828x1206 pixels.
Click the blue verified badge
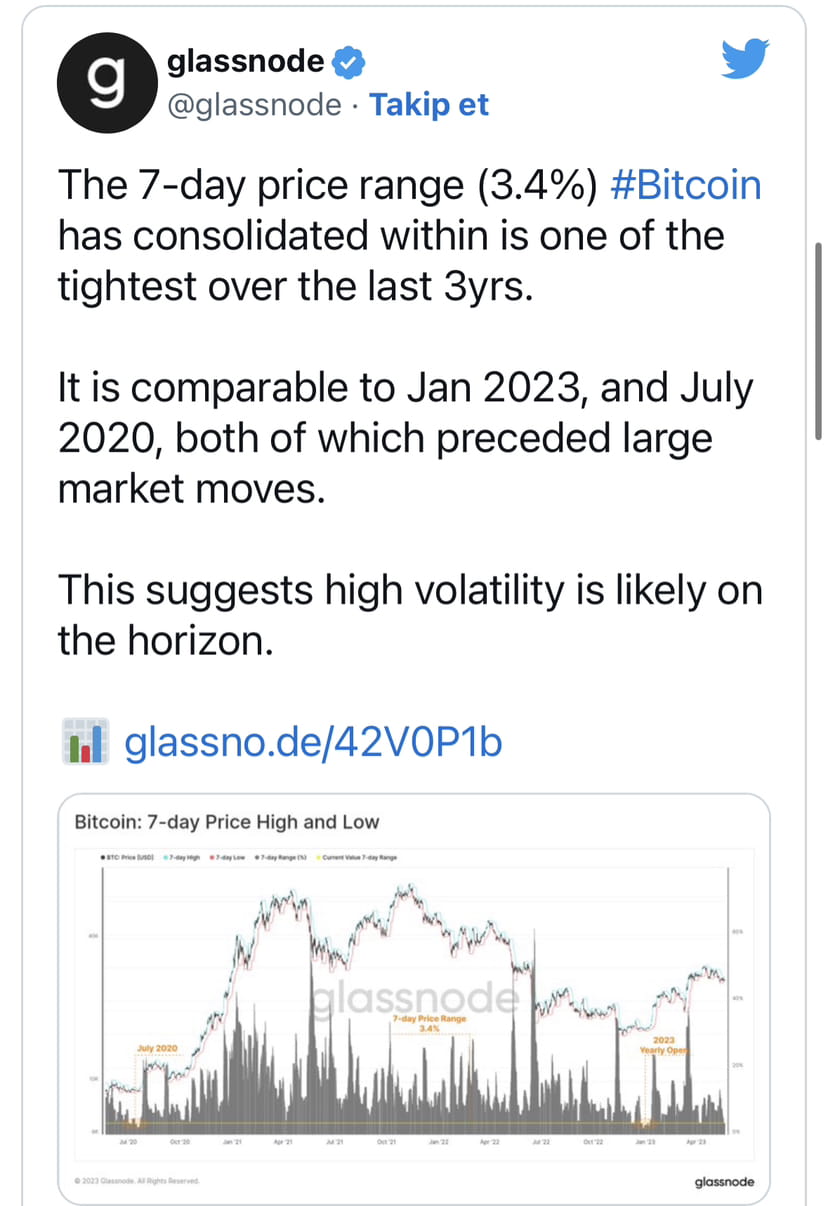pos(347,63)
